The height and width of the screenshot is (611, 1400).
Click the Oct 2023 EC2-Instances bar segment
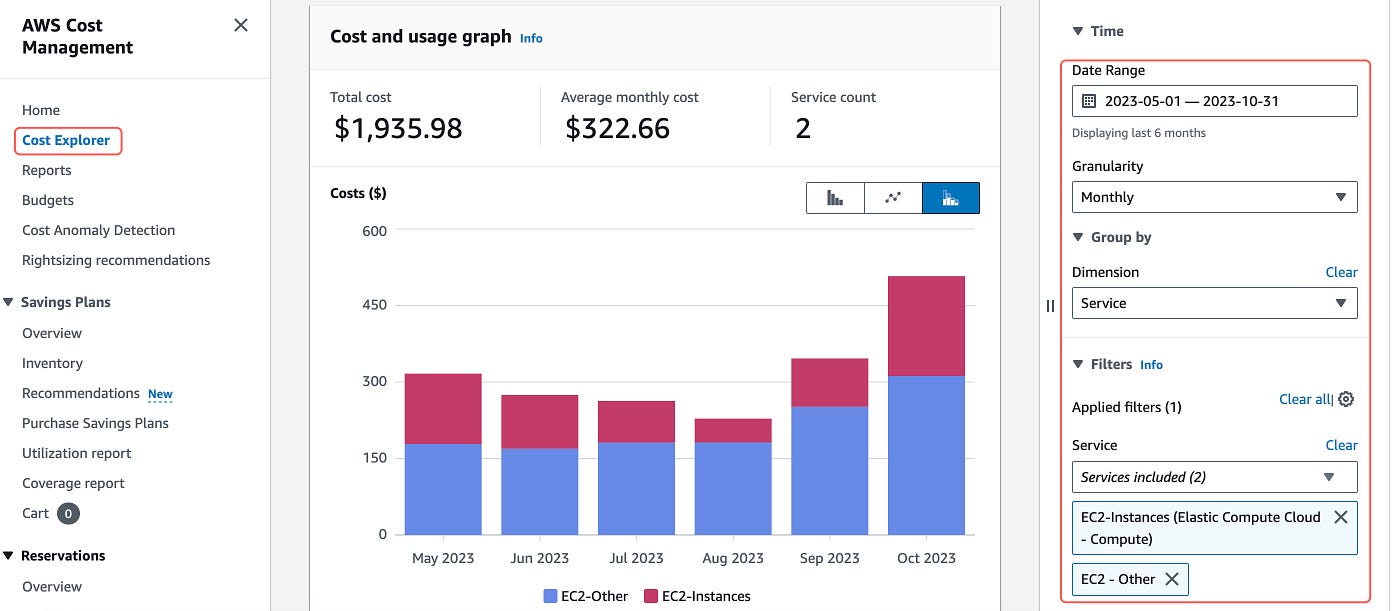(926, 326)
